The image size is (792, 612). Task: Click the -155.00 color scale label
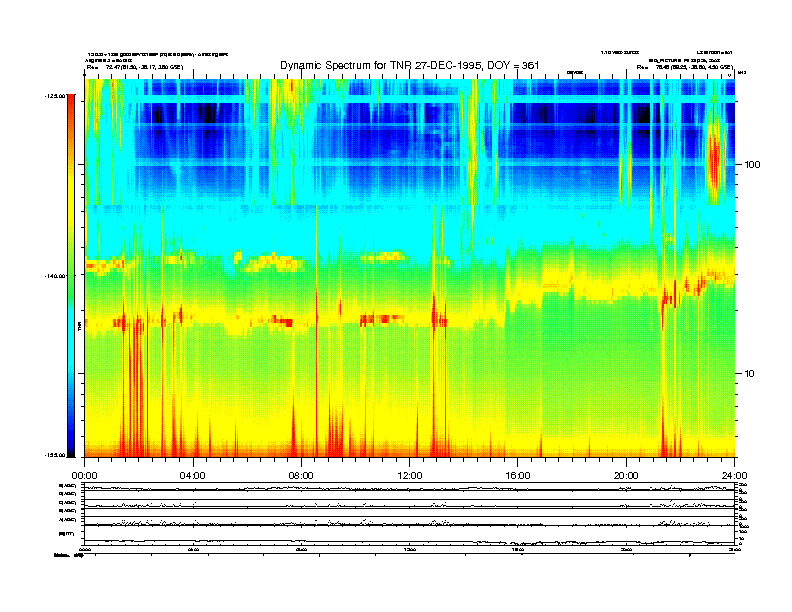(x=55, y=455)
